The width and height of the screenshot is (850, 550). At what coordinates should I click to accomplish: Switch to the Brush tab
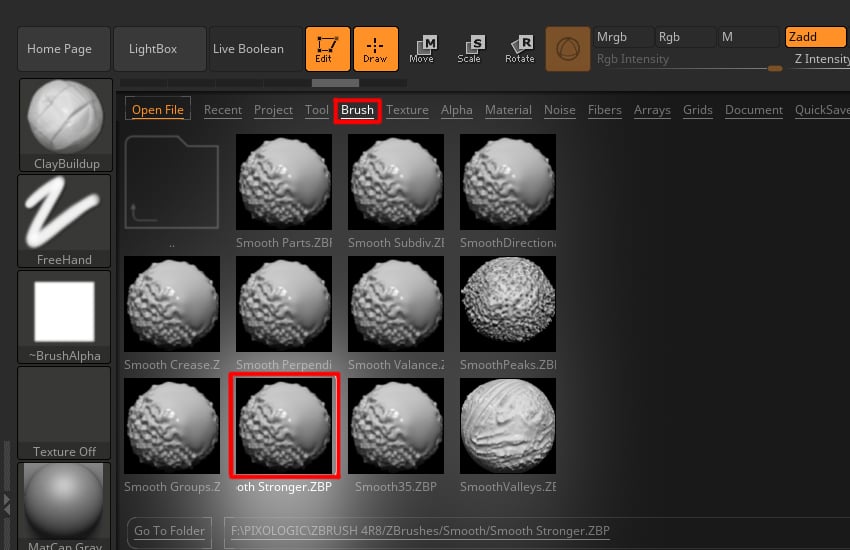[357, 110]
